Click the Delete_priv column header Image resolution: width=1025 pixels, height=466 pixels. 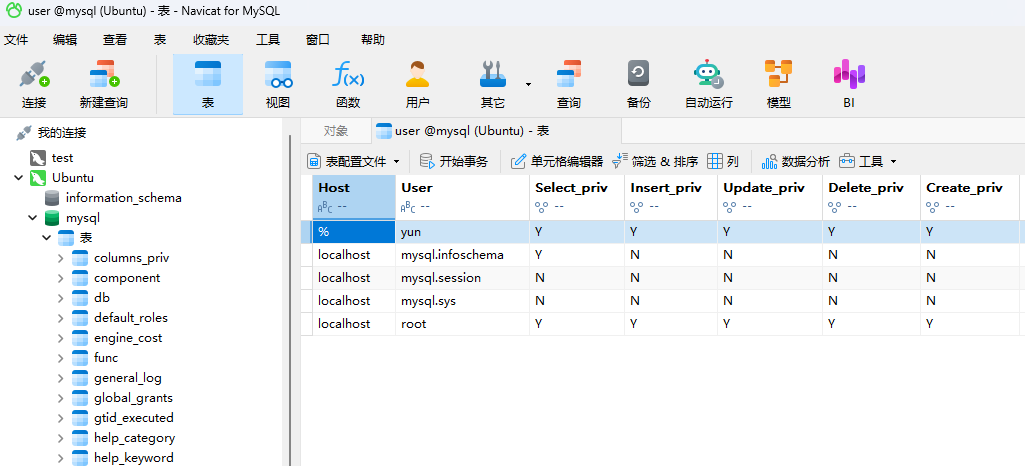(x=871, y=196)
